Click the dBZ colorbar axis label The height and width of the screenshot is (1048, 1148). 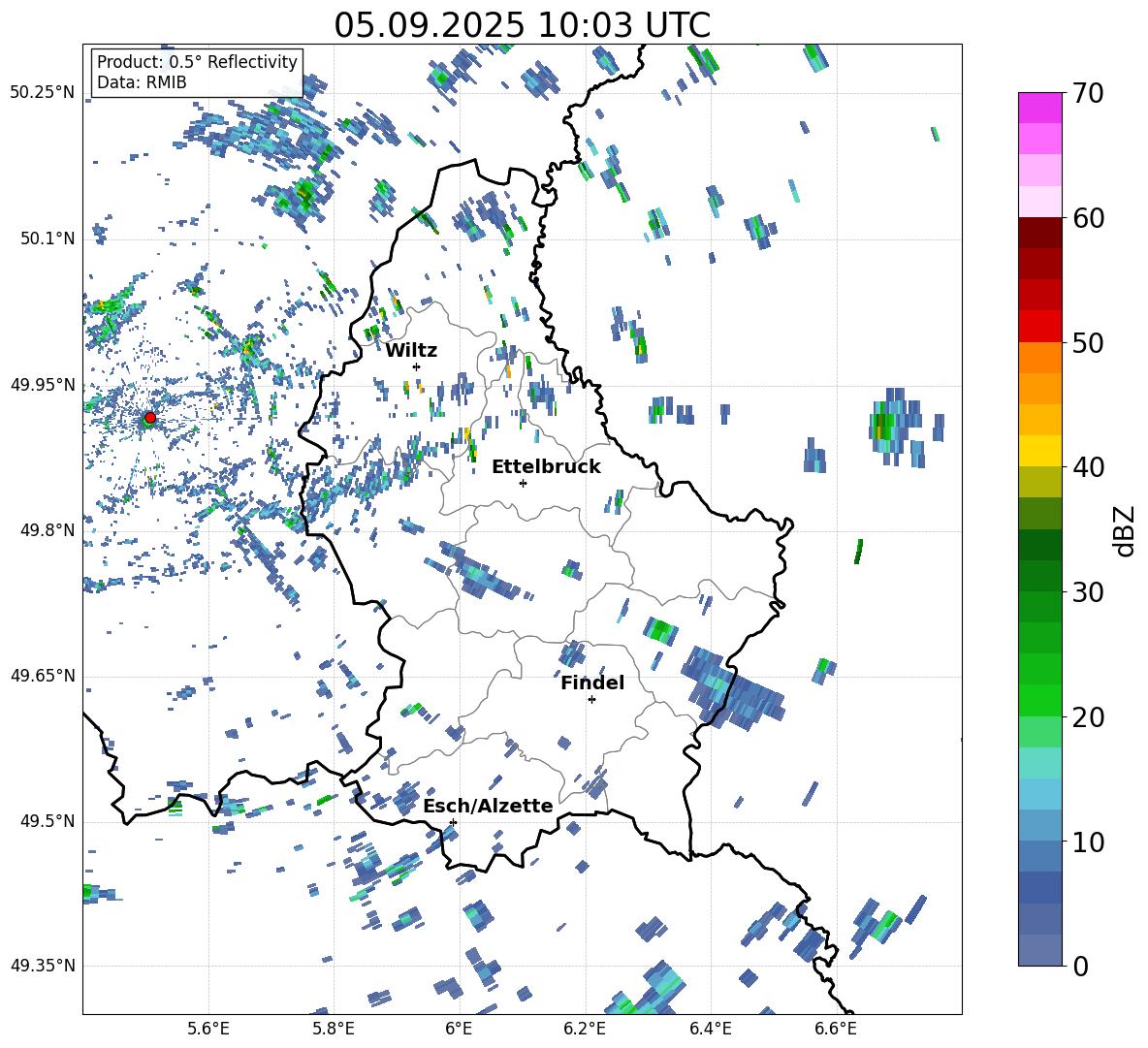1125,530
